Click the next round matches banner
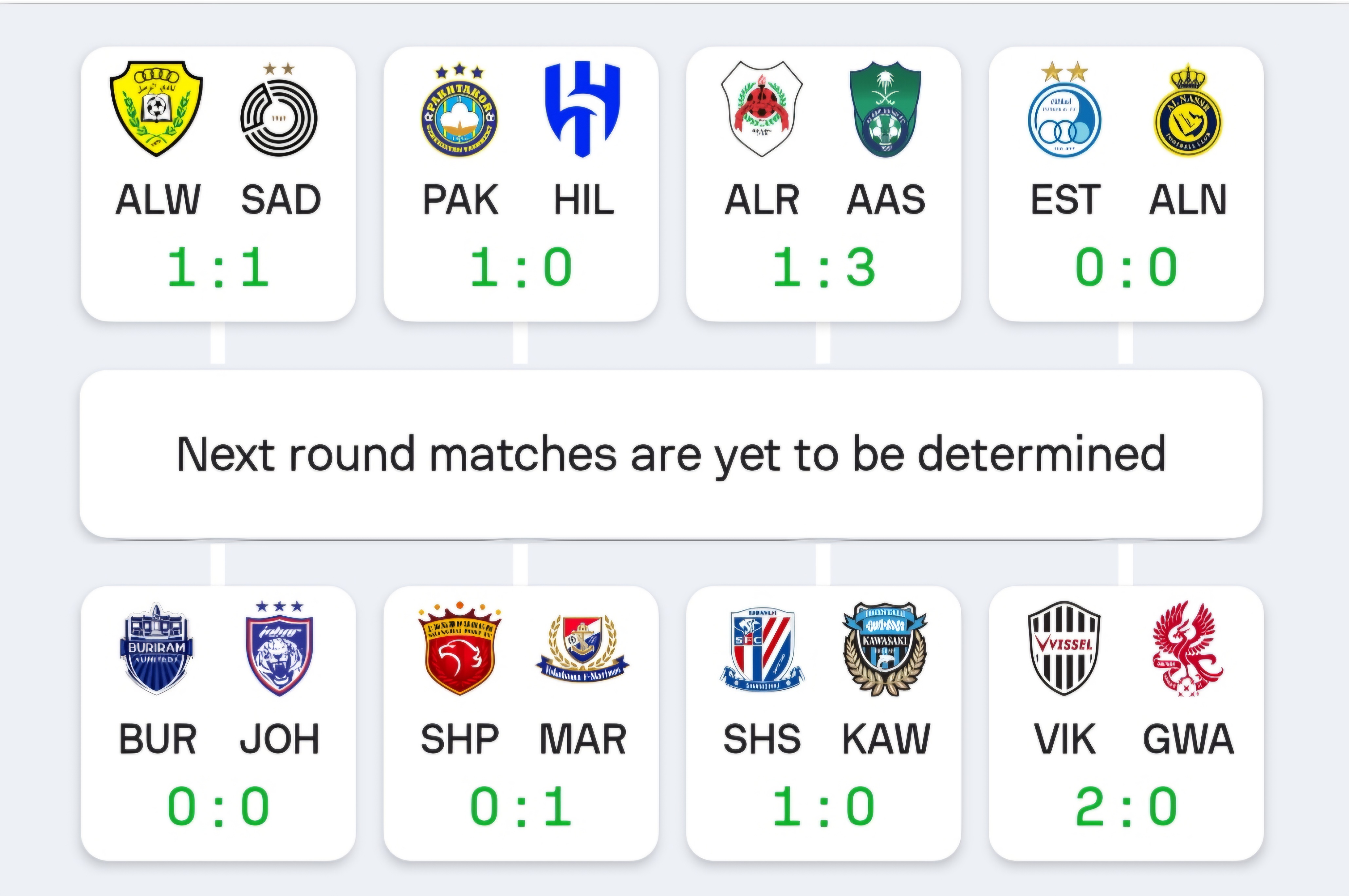1349x896 pixels. tap(671, 454)
